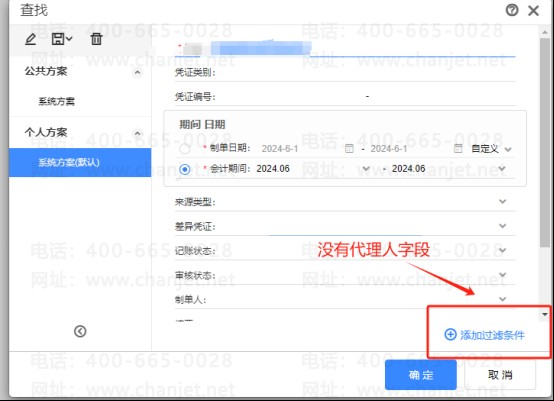Image resolution: width=554 pixels, height=401 pixels.
Task: Click the 凭证编号 input field
Action: click(x=345, y=96)
